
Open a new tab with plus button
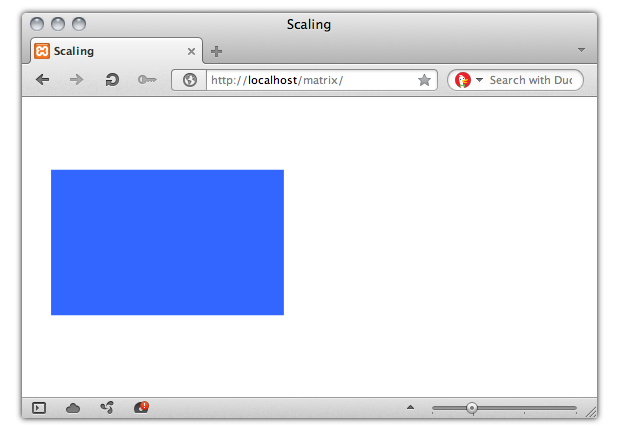point(216,51)
